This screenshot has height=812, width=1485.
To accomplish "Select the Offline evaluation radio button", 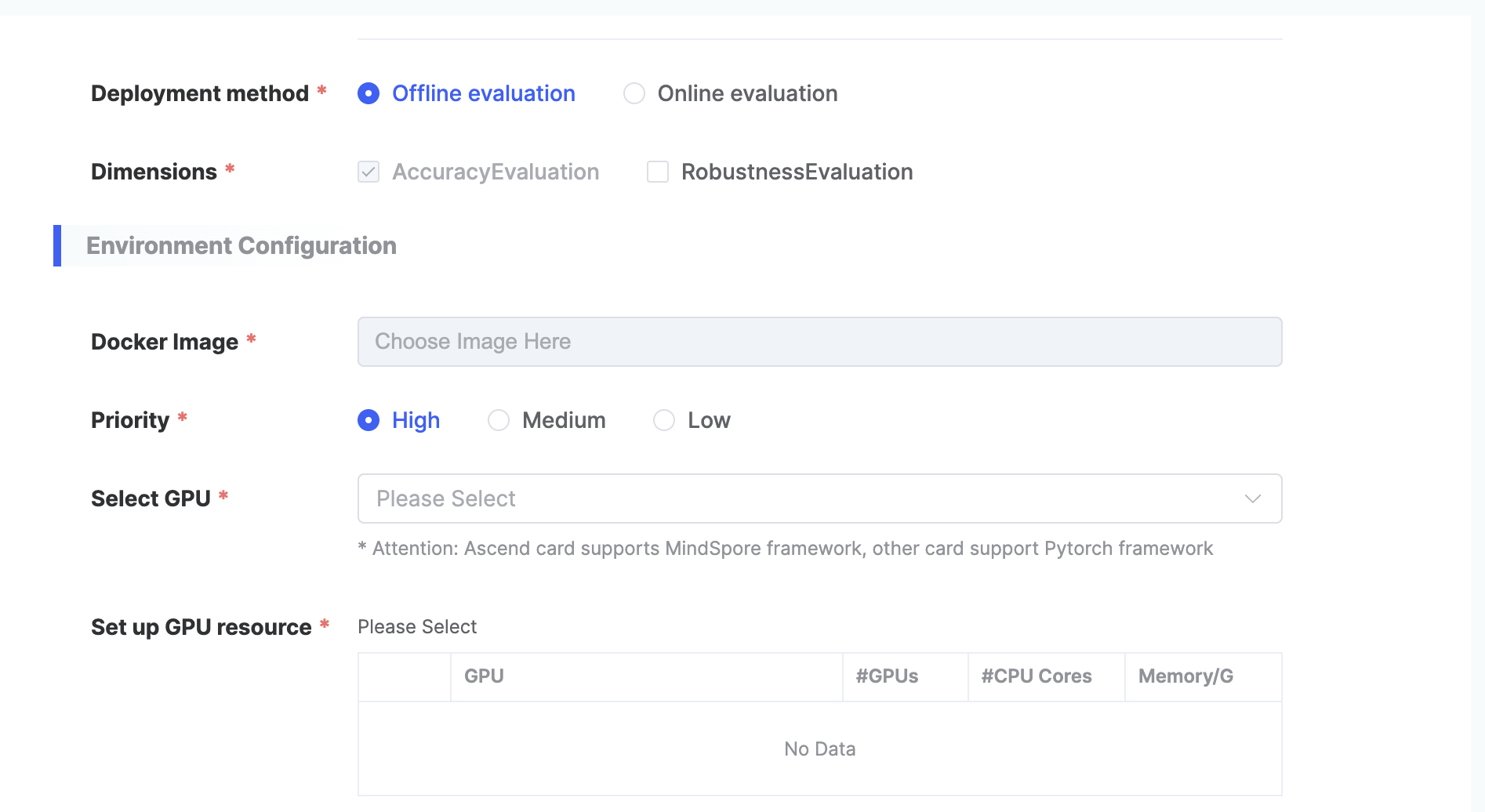I will pos(369,94).
